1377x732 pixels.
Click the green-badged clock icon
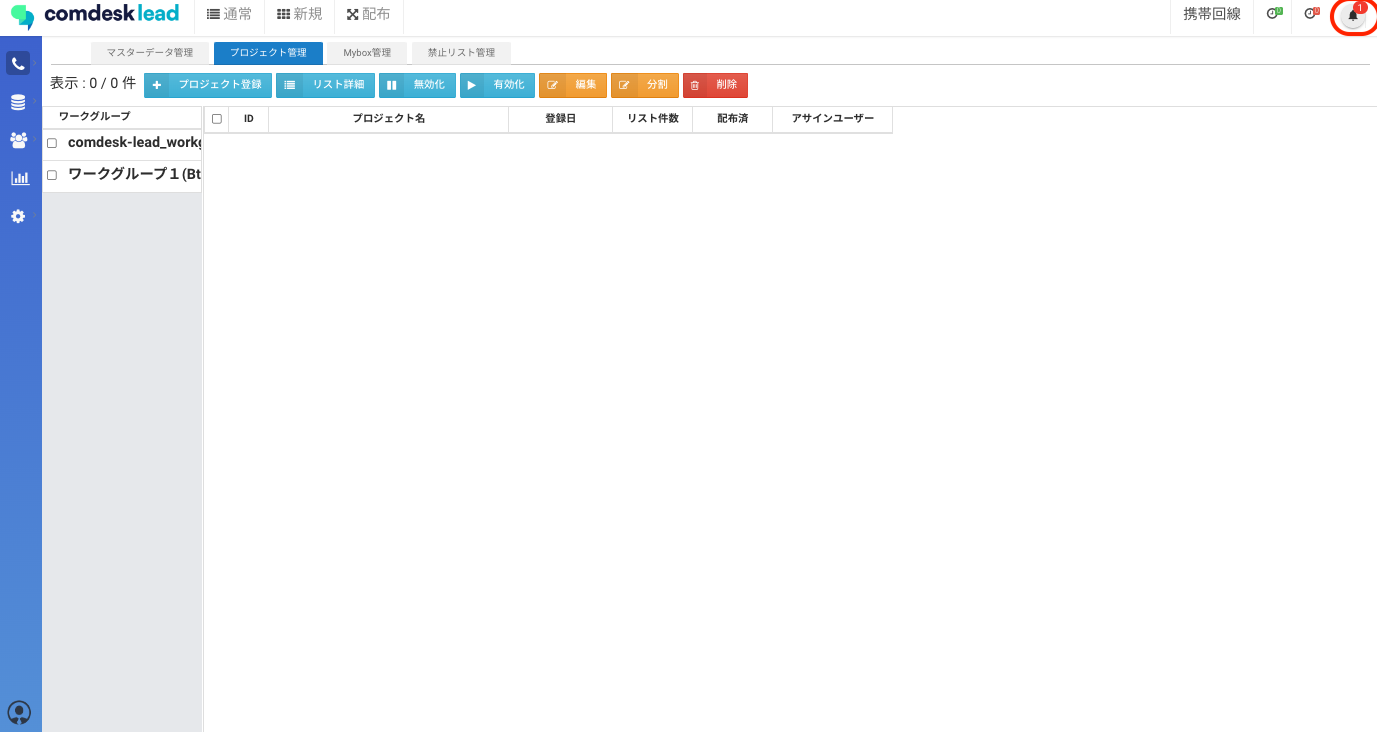pos(1273,14)
